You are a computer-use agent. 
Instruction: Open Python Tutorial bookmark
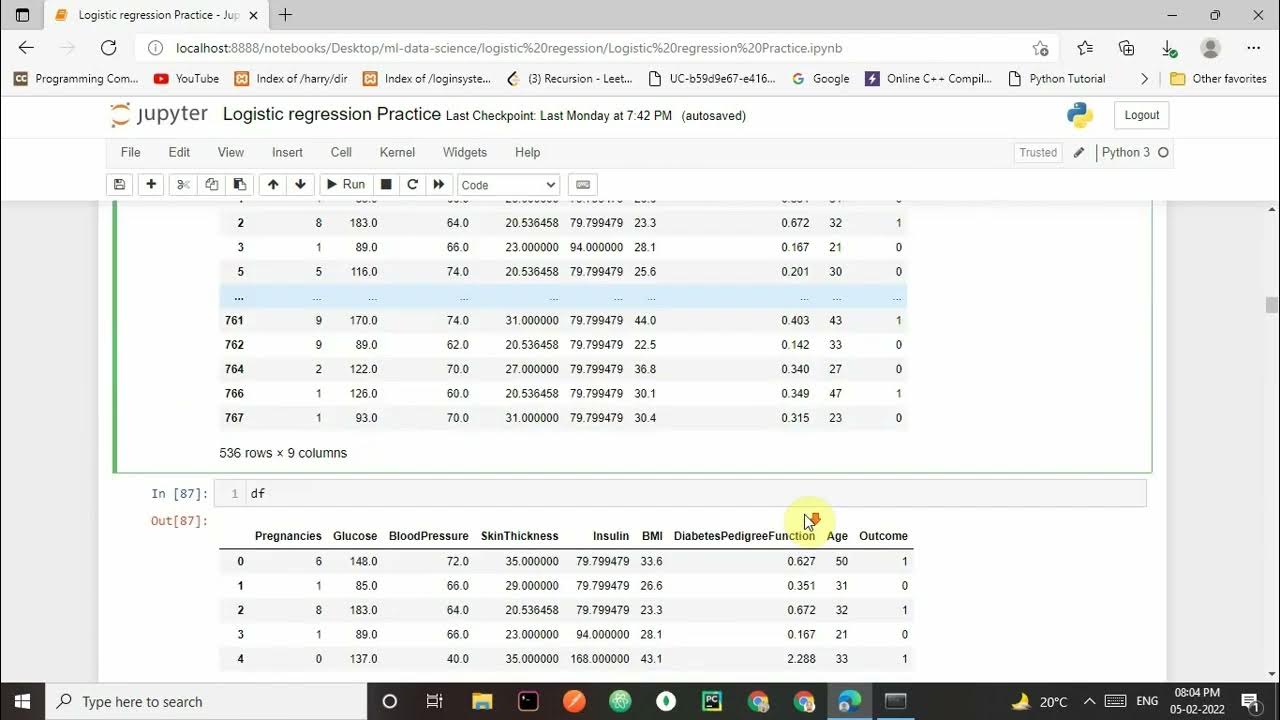pos(1057,78)
